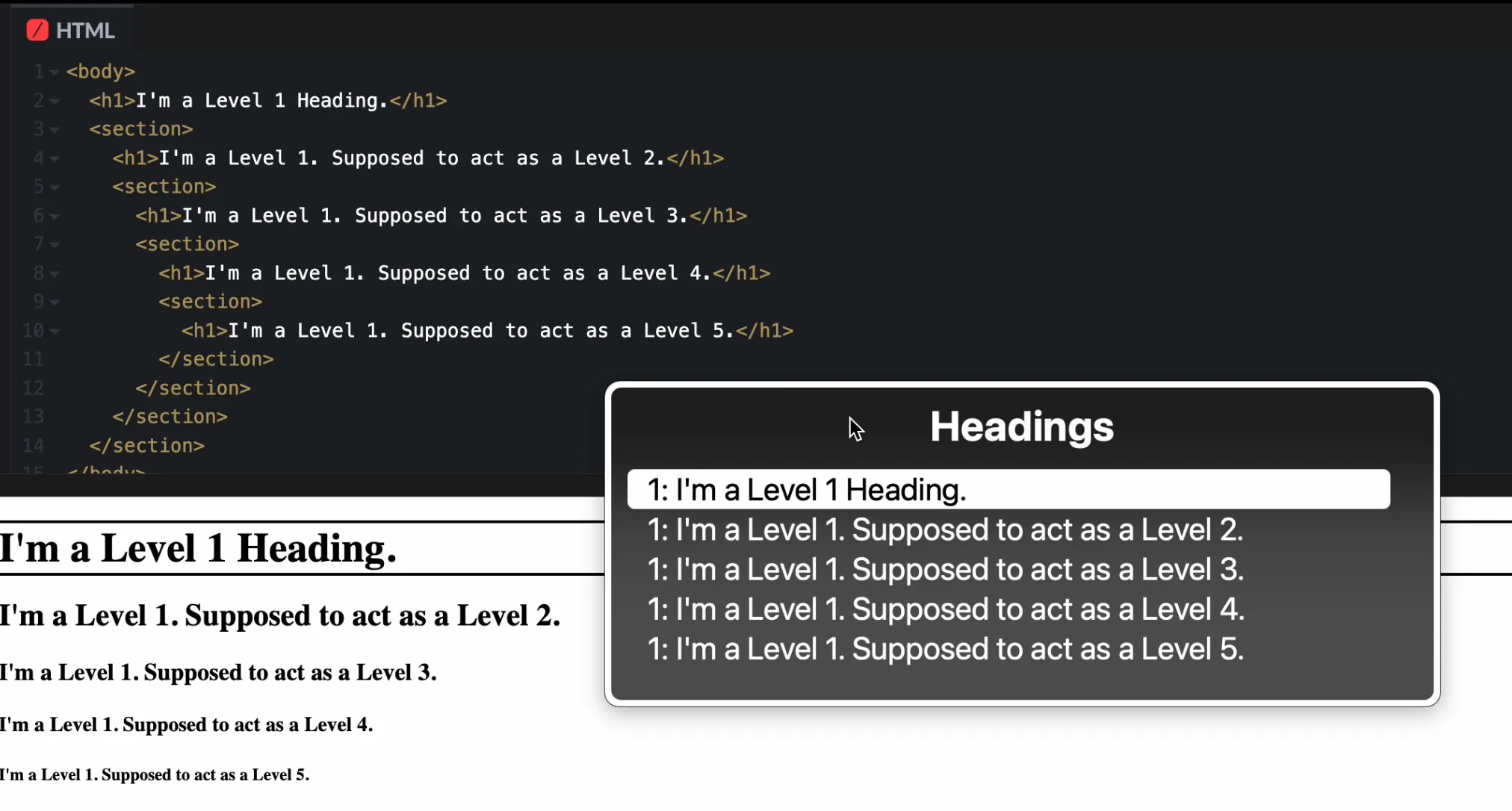
Task: Click rendered "act as a Level 5" heading in the preview
Action: 155,774
